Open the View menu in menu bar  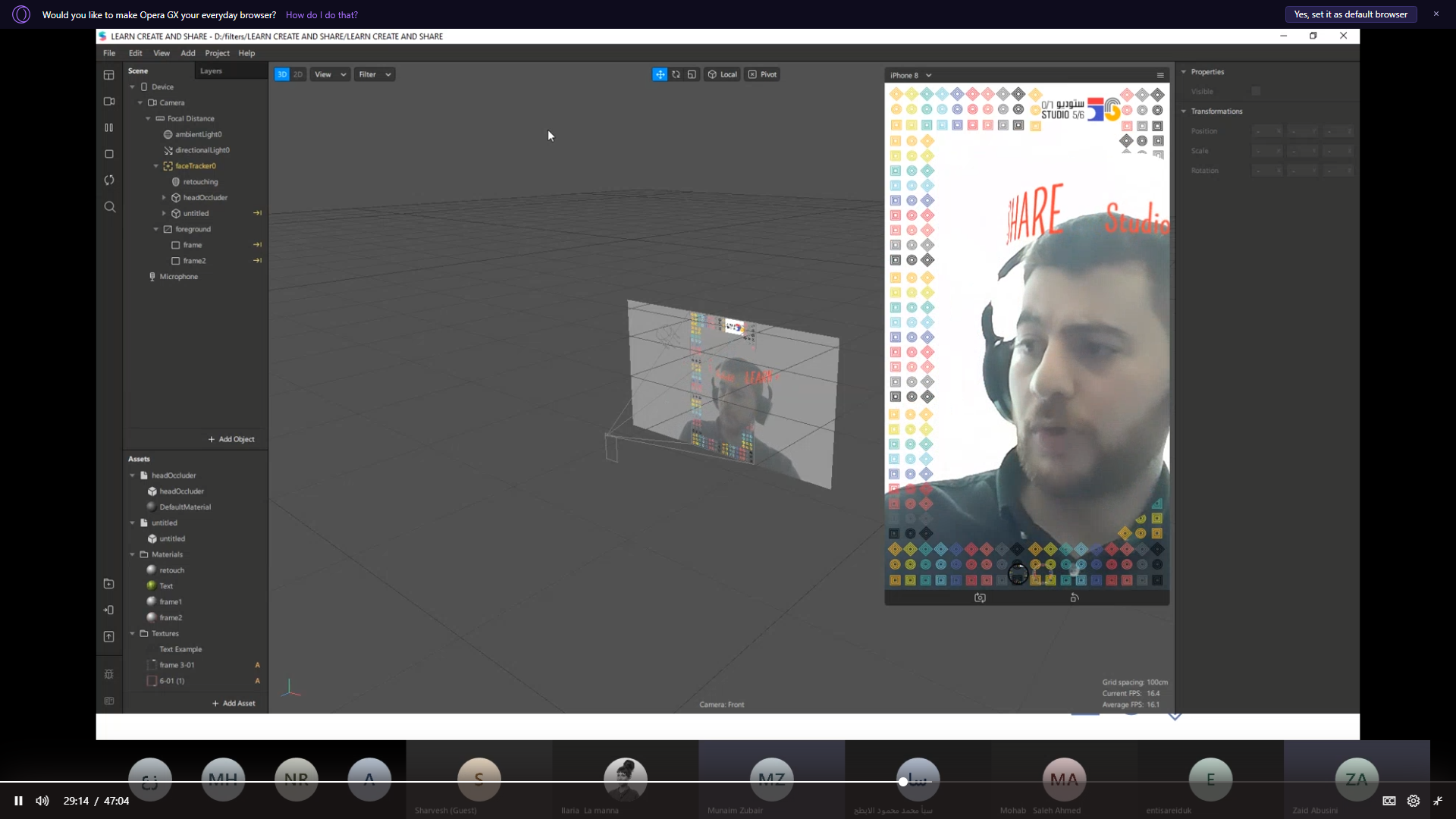tap(162, 53)
